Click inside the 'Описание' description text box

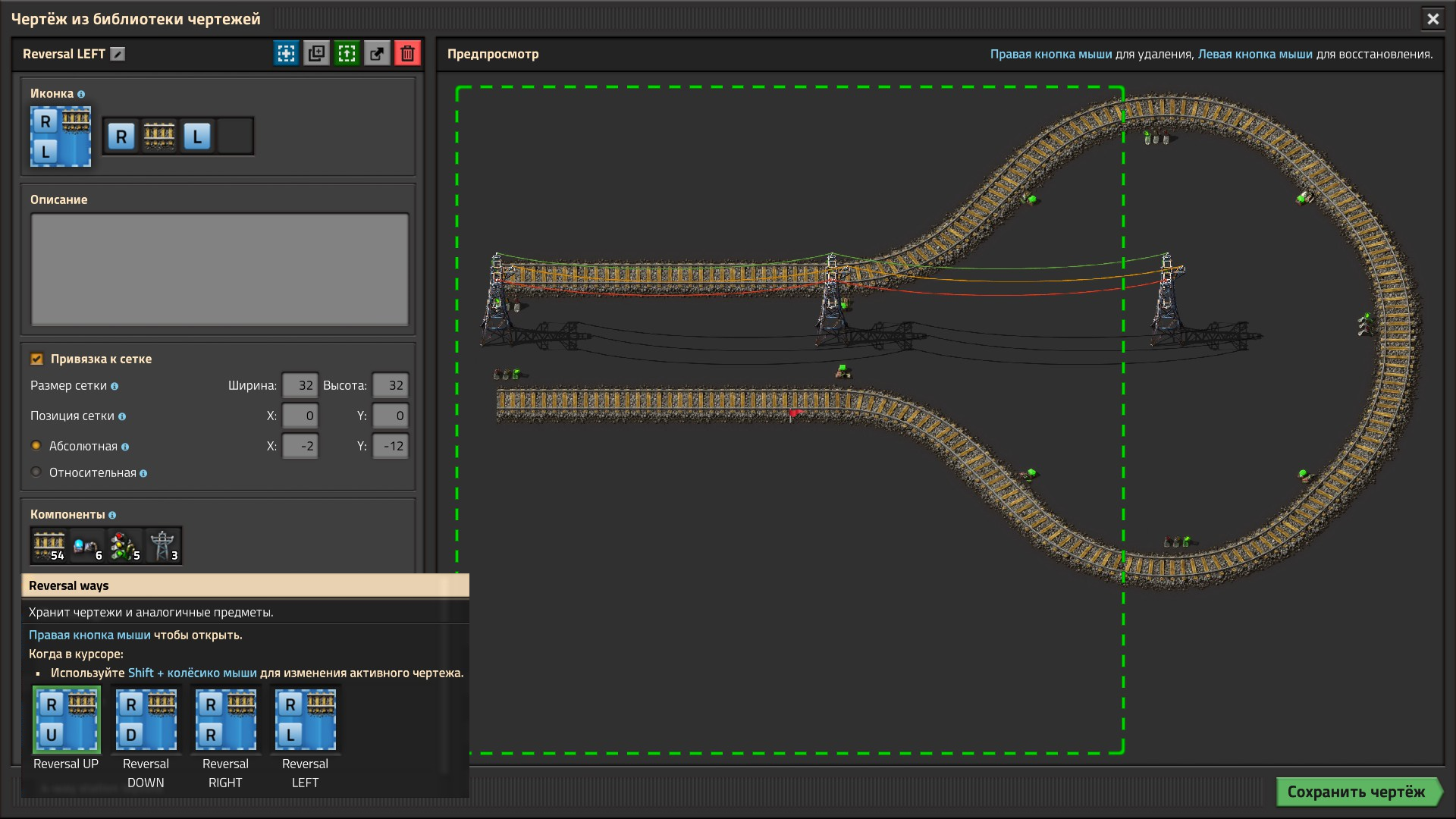tap(219, 269)
